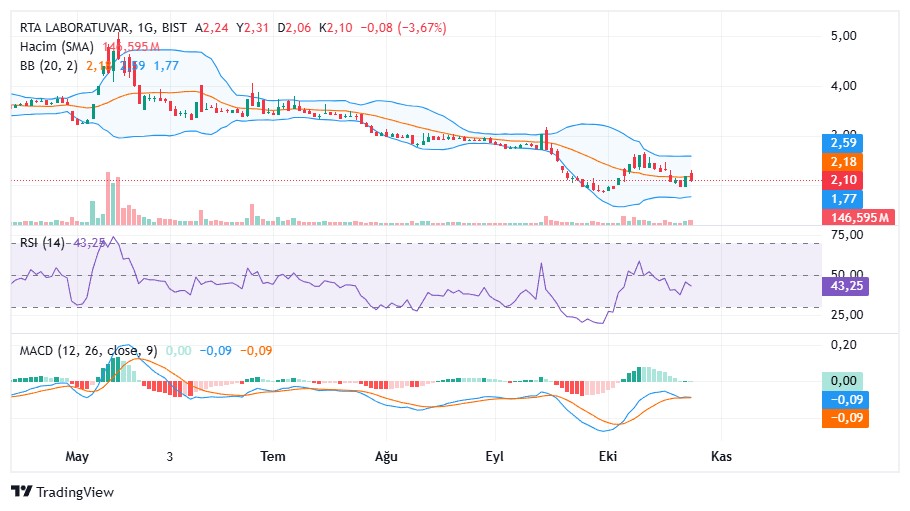Click the TradingView logo
Viewport: 910px width, 511px height.
pyautogui.click(x=62, y=492)
